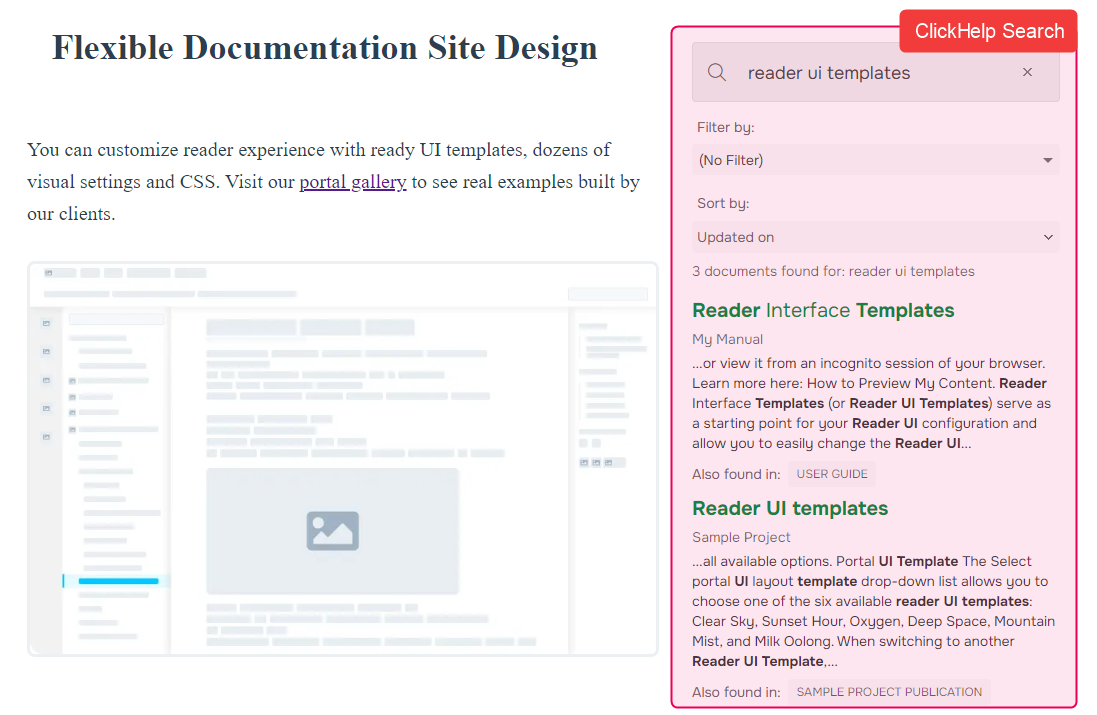Open the "Reader UI templates" search result

pyautogui.click(x=790, y=508)
